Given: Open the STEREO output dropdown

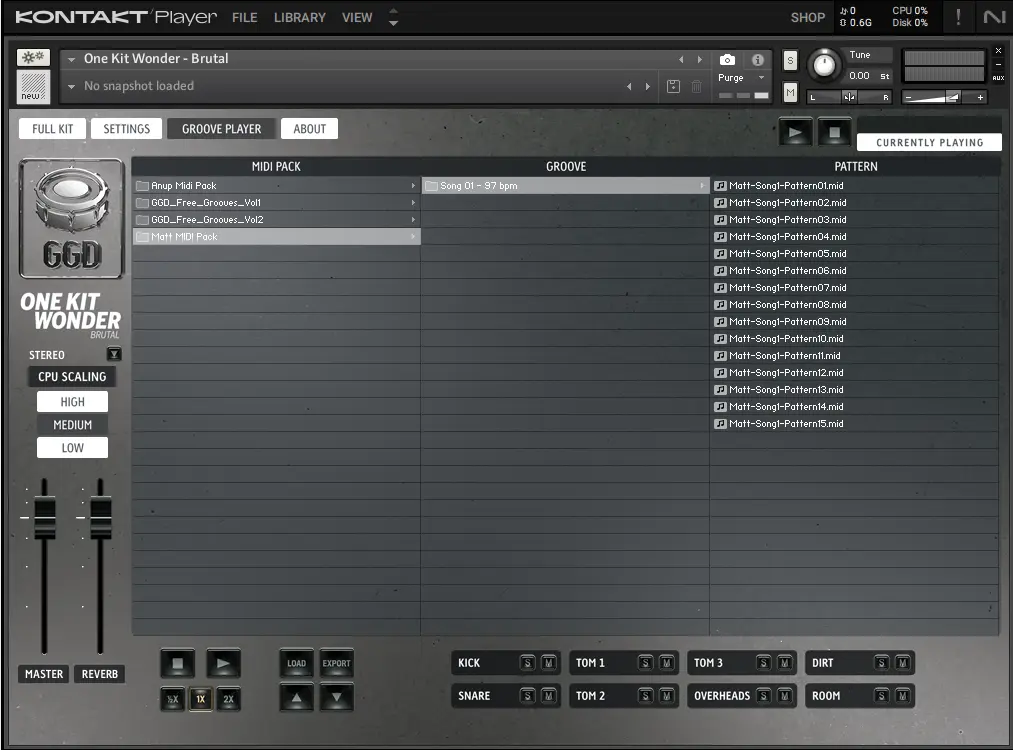Looking at the screenshot, I should (x=114, y=354).
